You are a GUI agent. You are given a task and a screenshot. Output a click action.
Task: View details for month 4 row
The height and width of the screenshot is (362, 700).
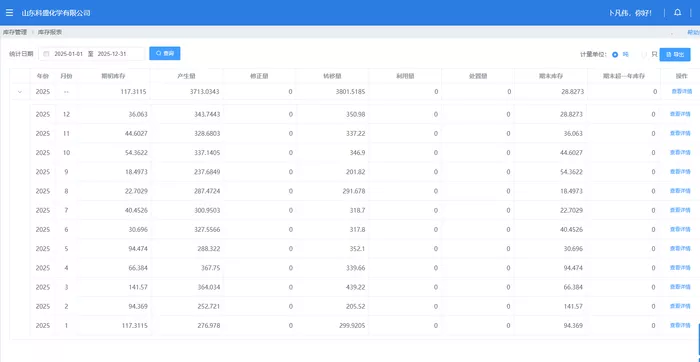point(680,268)
